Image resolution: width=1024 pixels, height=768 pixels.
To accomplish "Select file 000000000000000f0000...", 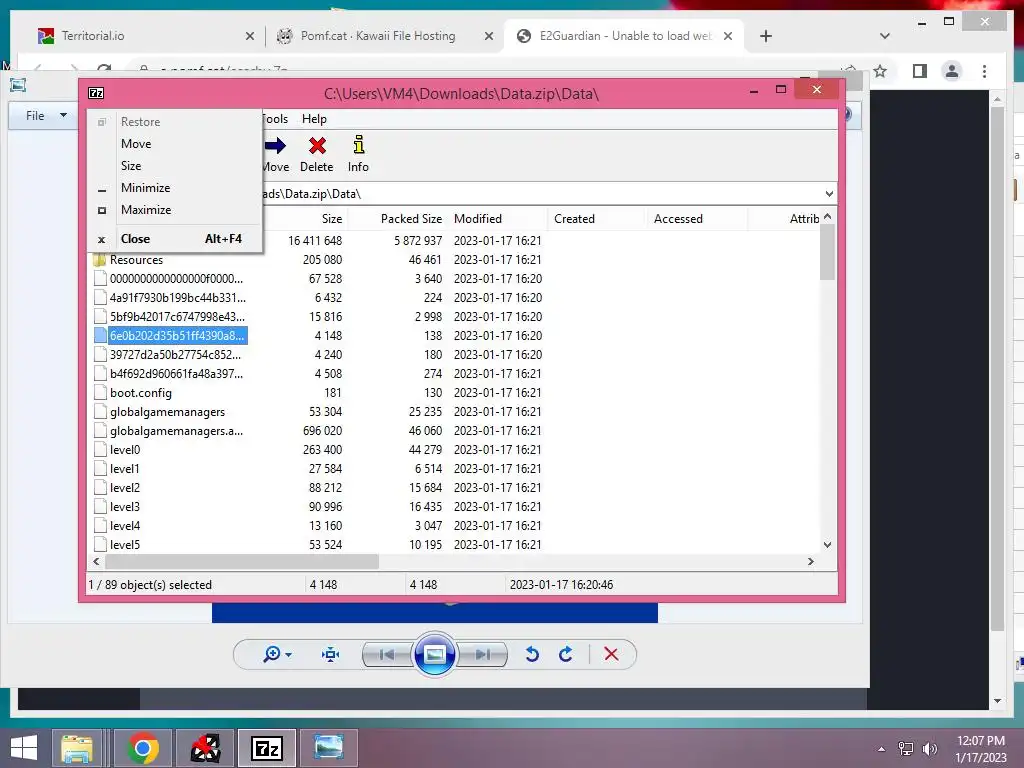I will 176,279.
